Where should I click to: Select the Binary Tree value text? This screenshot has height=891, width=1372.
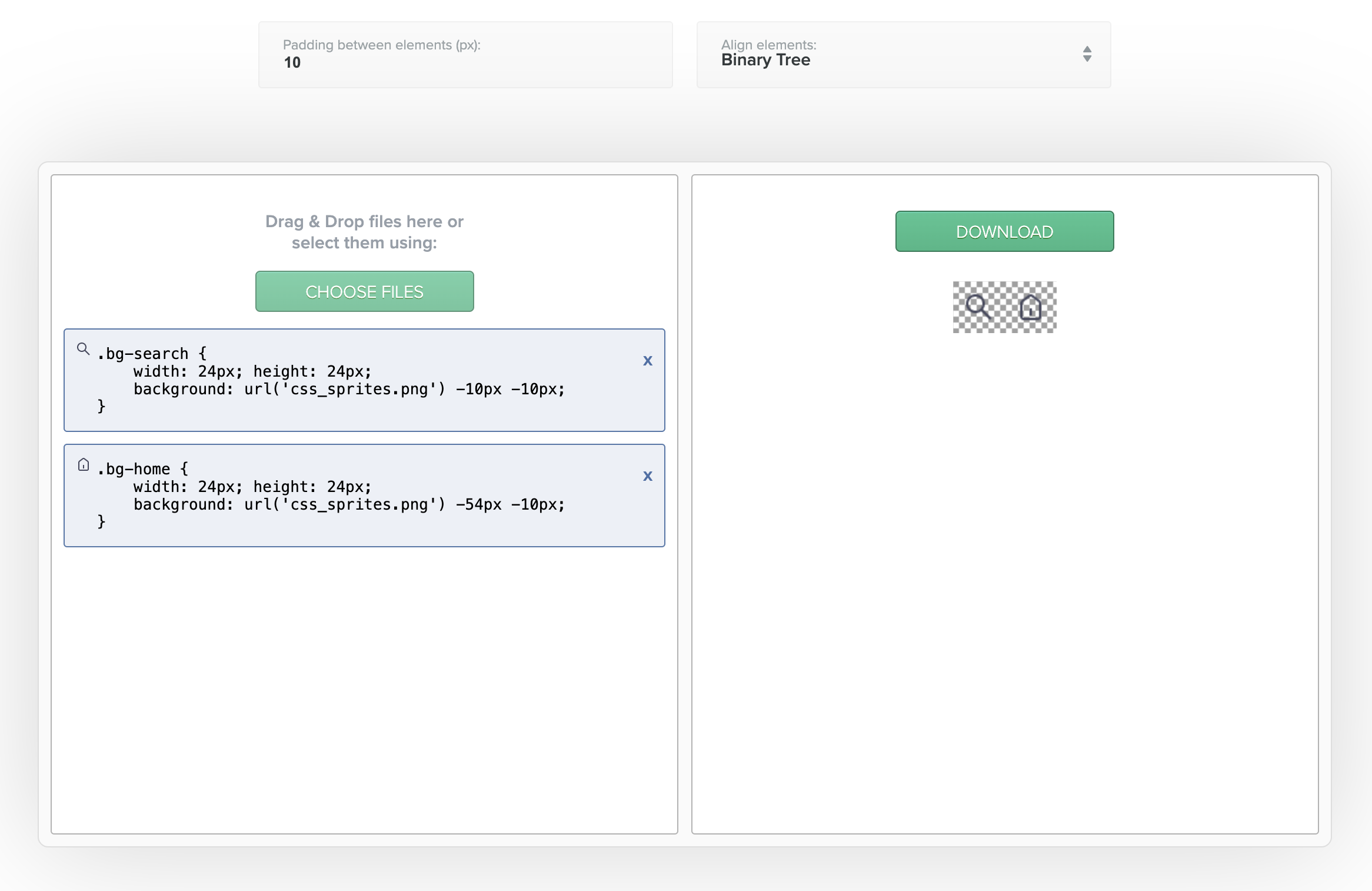765,60
